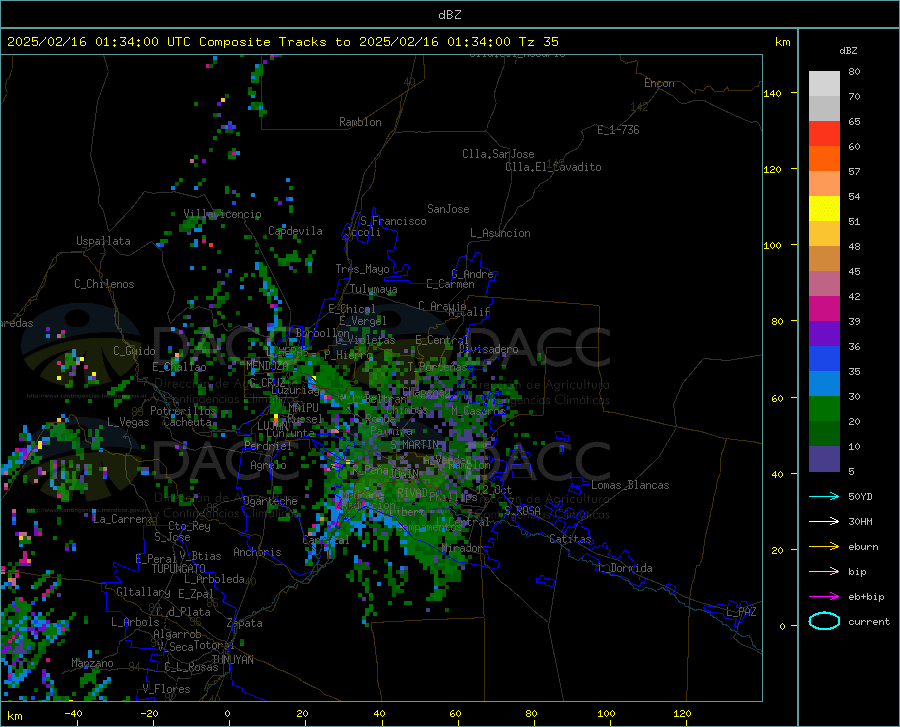Click the S_Francisco map label
The height and width of the screenshot is (727, 900).
point(393,221)
